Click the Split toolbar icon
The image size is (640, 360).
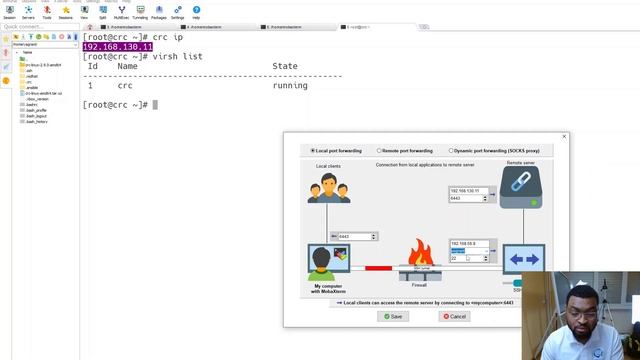(x=103, y=12)
